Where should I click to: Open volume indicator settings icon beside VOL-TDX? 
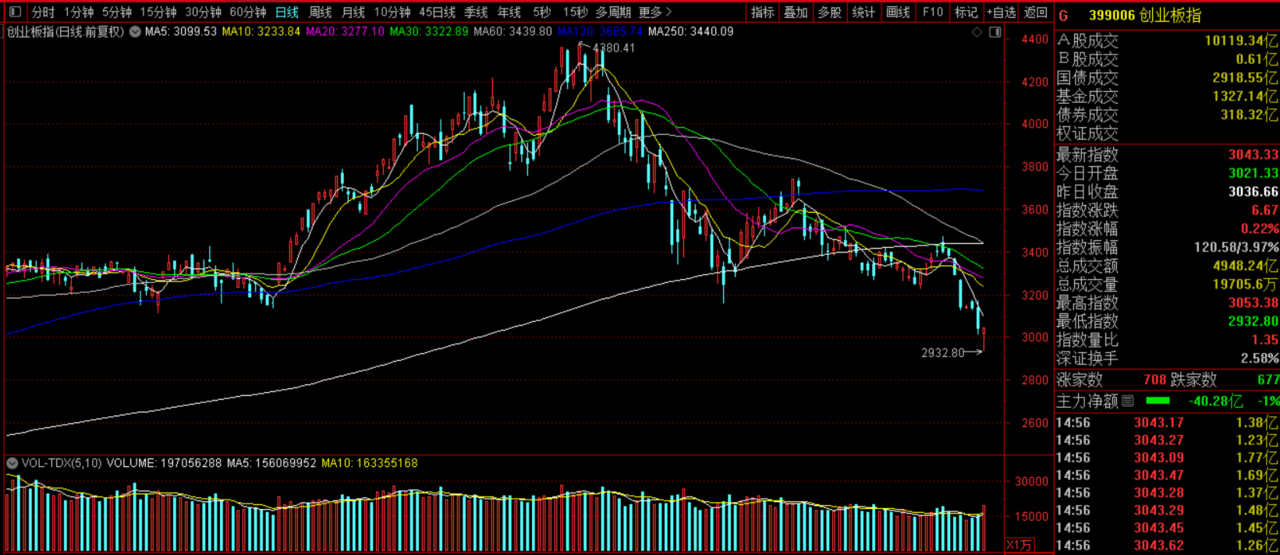pyautogui.click(x=10, y=463)
